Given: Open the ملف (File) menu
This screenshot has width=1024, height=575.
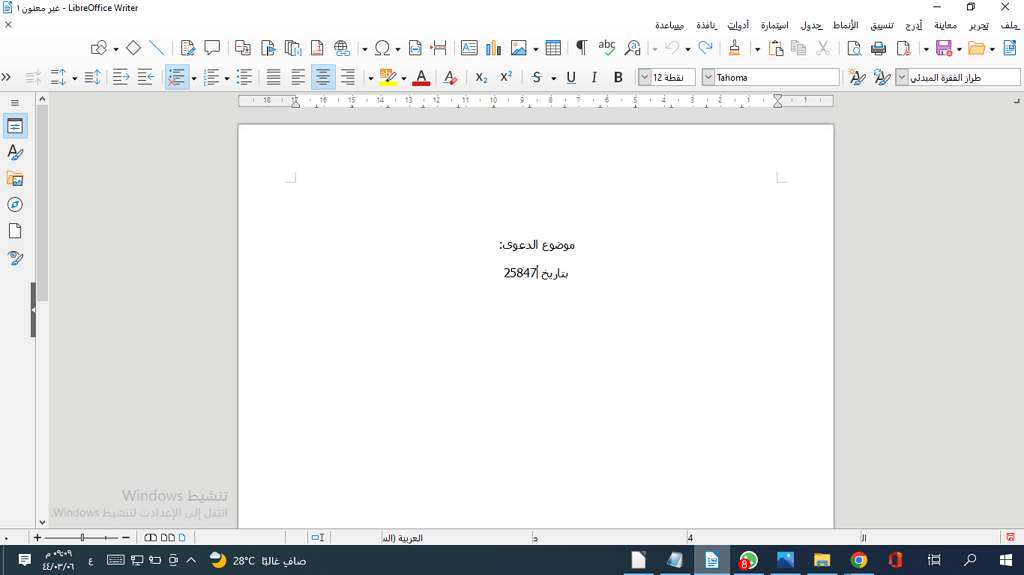Looking at the screenshot, I should (x=1009, y=25).
